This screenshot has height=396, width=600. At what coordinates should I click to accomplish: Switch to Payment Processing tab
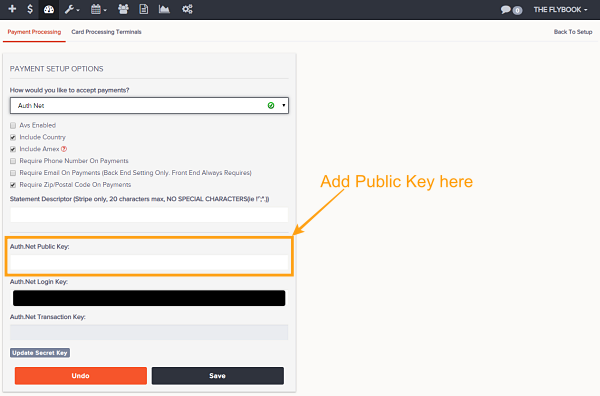coord(34,32)
